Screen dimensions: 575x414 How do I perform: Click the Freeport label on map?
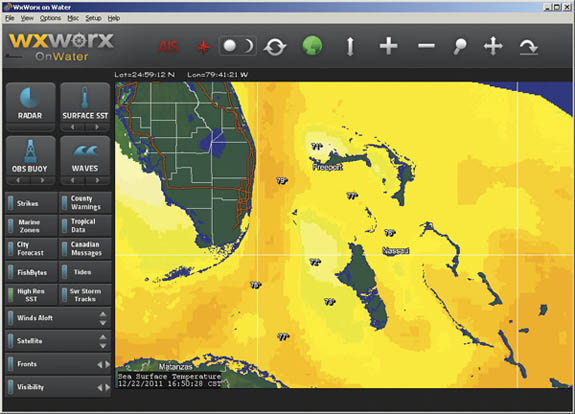327,167
